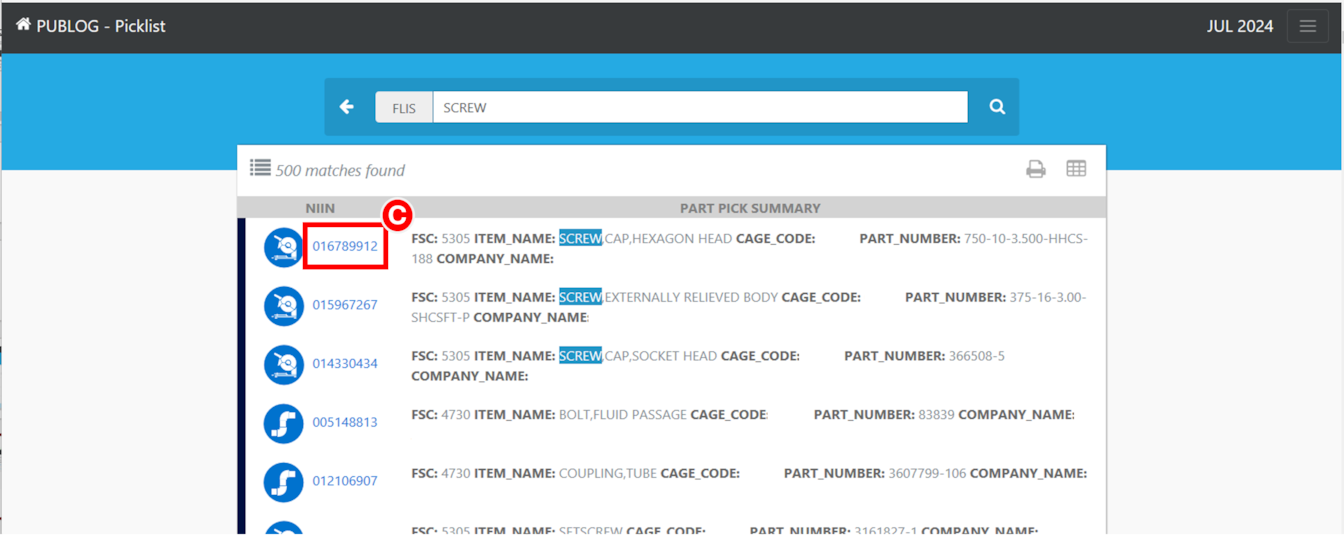Click the home icon beside PUBLOG

tap(23, 25)
